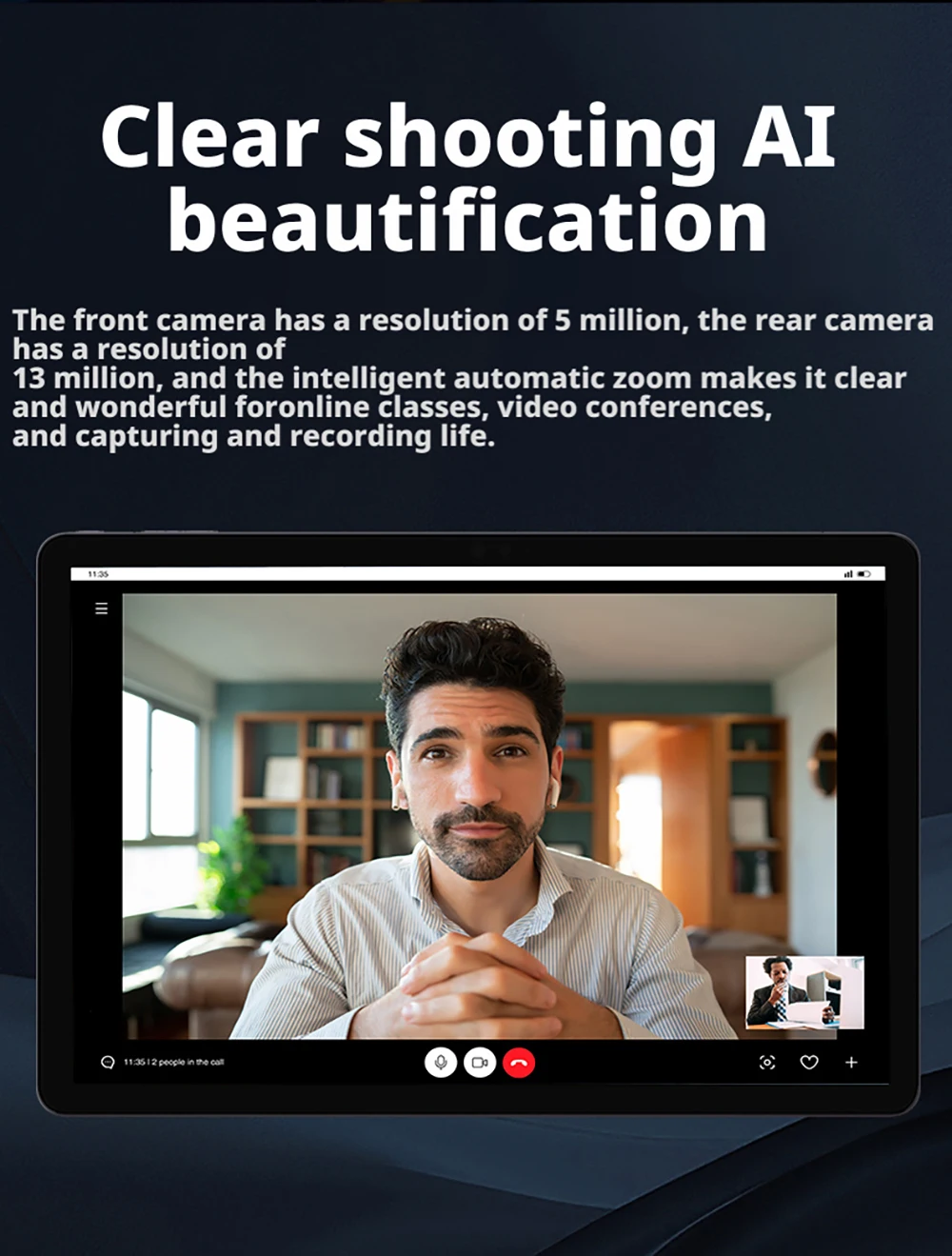
Task: Click the signal strength icon
Action: (x=848, y=574)
